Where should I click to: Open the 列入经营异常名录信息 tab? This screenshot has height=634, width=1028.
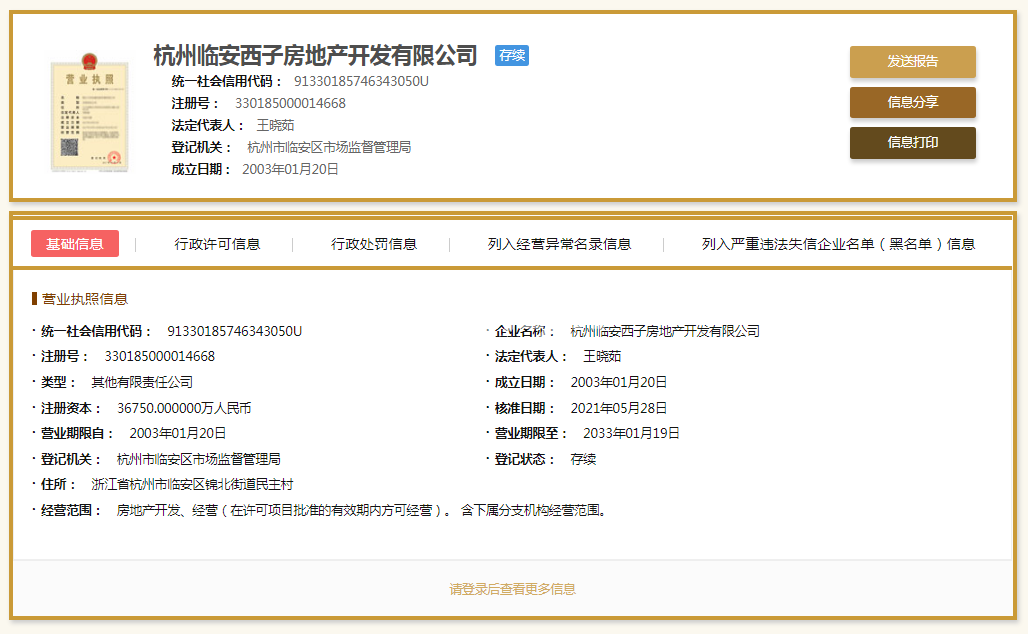point(559,244)
